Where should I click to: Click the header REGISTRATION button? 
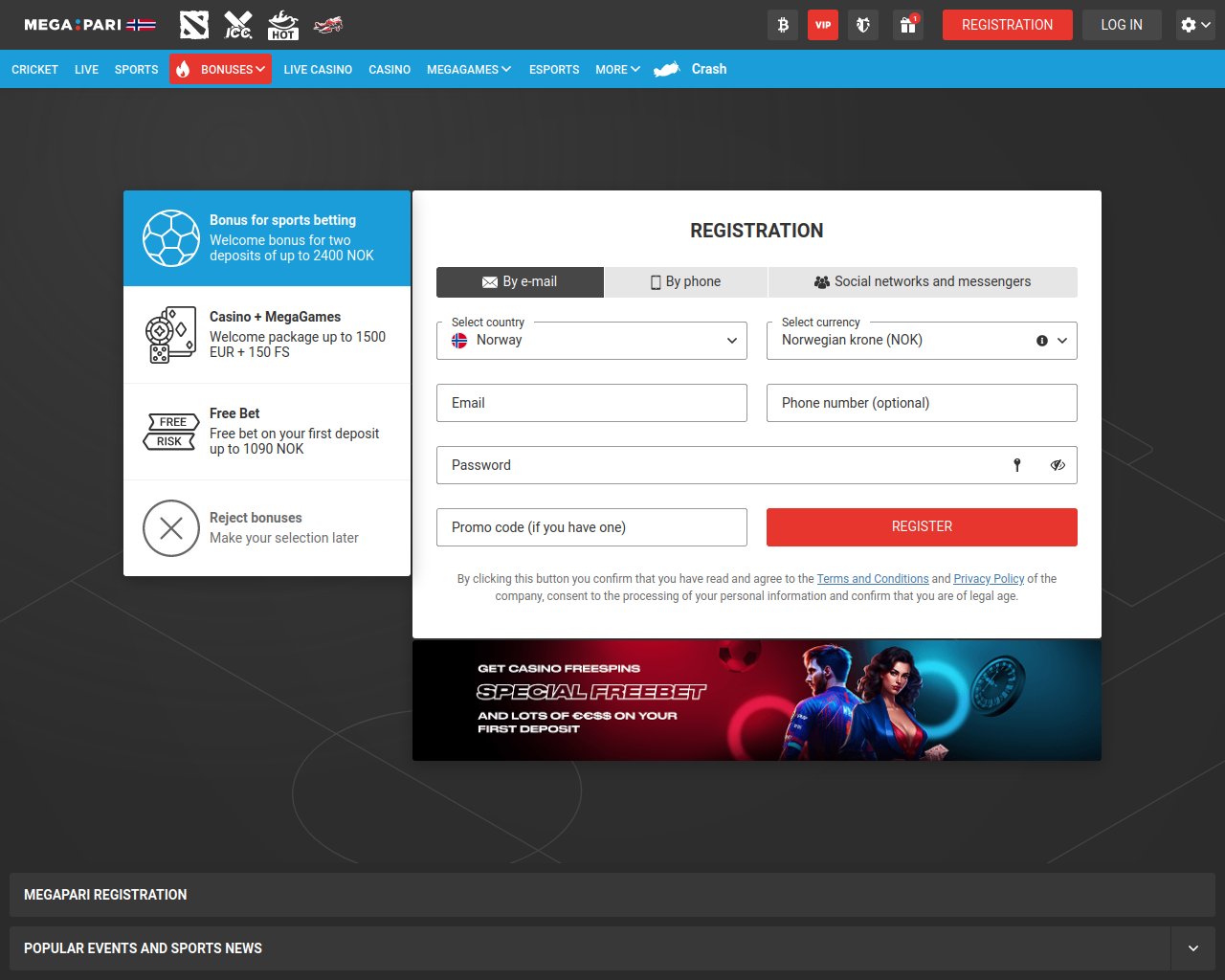pyautogui.click(x=1008, y=25)
